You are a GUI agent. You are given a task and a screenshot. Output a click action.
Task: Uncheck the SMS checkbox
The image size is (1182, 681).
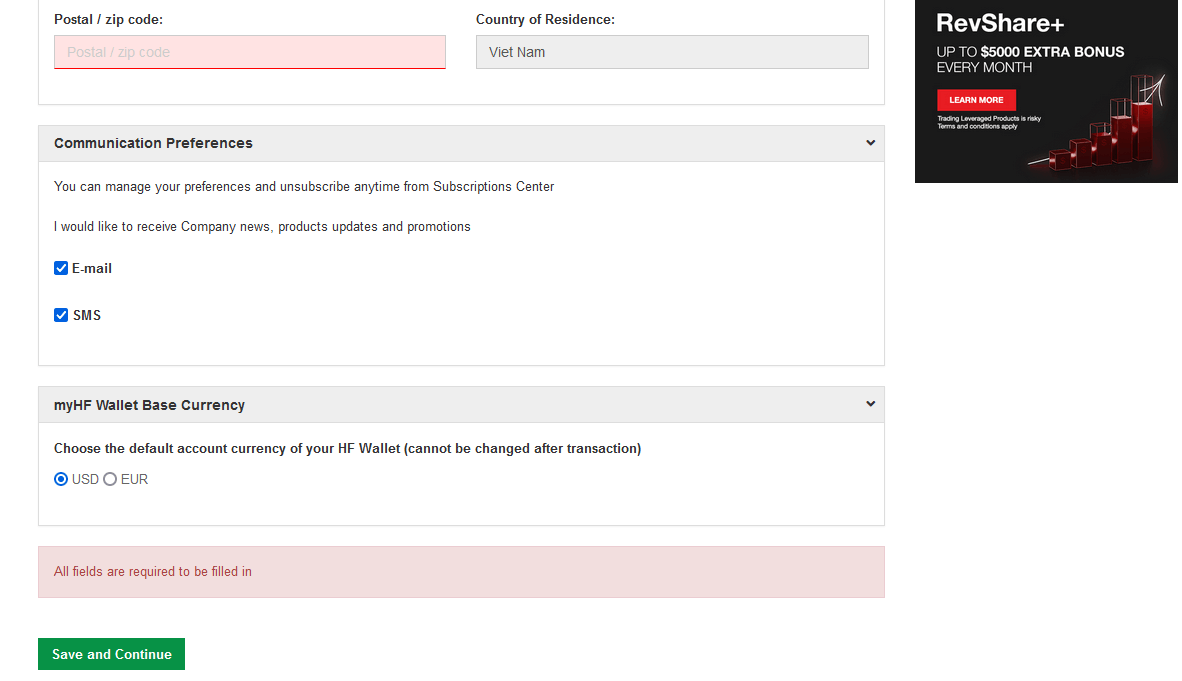click(x=61, y=315)
